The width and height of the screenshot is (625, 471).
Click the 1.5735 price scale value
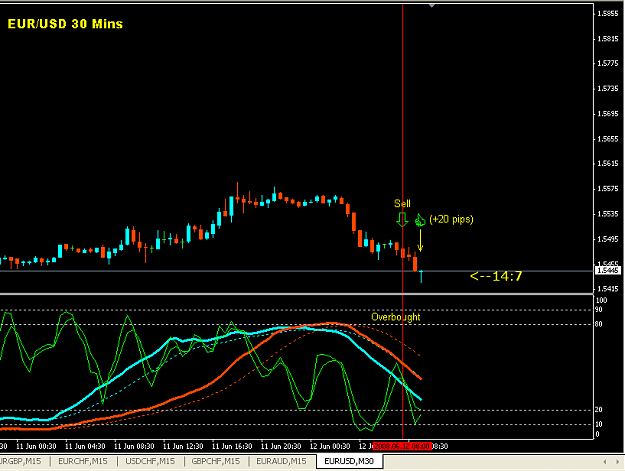[x=608, y=88]
